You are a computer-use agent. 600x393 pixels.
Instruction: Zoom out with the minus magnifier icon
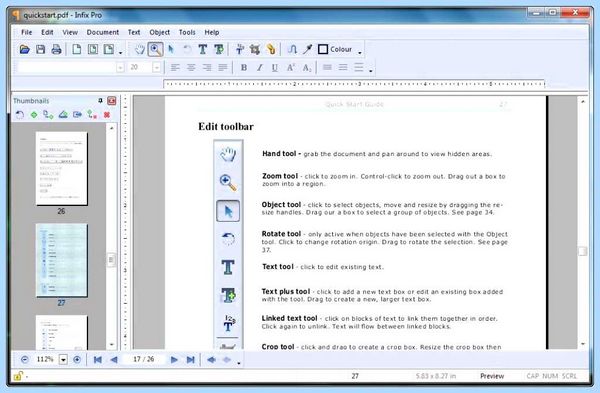click(24, 359)
